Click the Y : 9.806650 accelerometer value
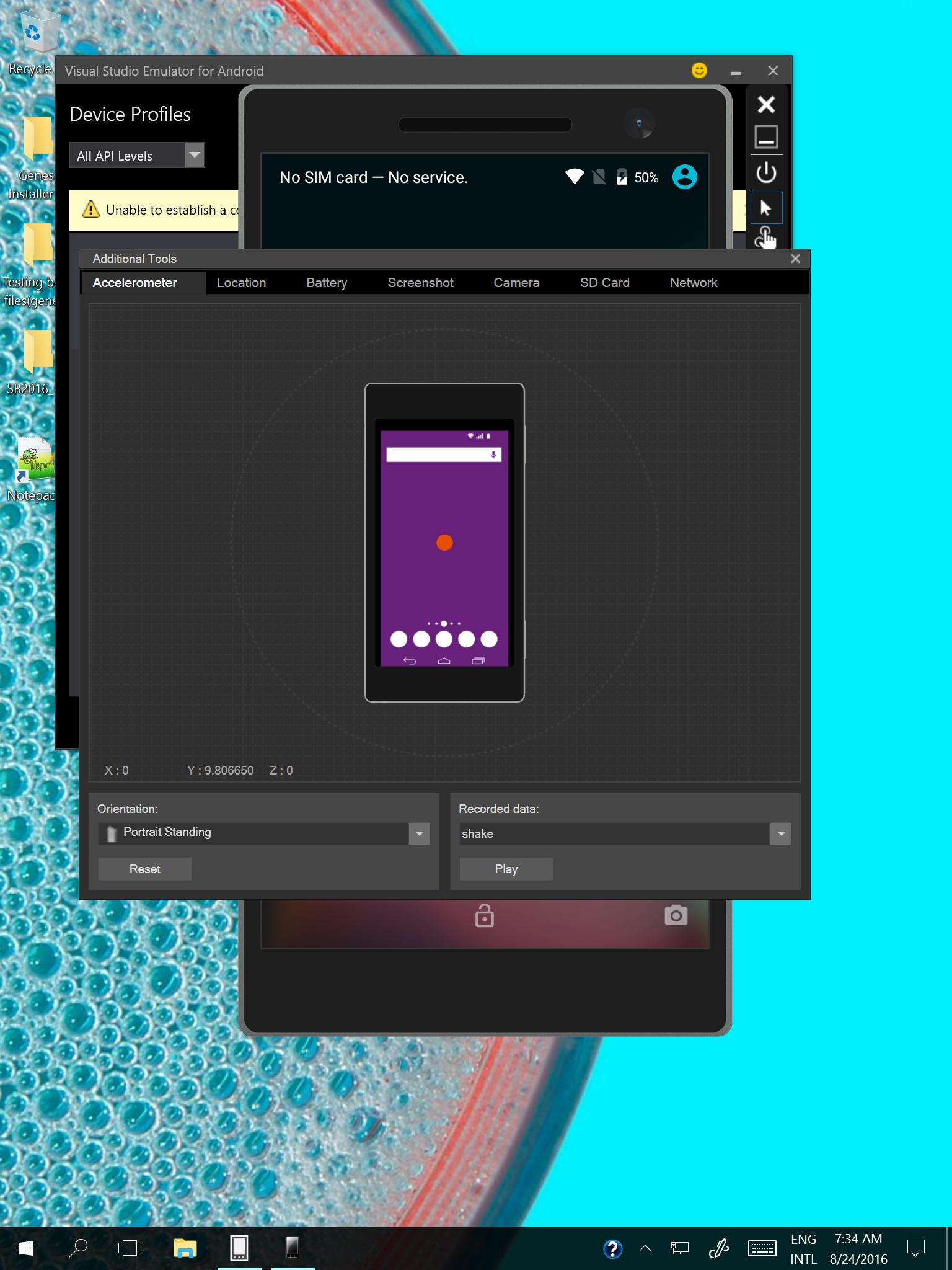Image resolution: width=952 pixels, height=1270 pixels. click(x=220, y=770)
